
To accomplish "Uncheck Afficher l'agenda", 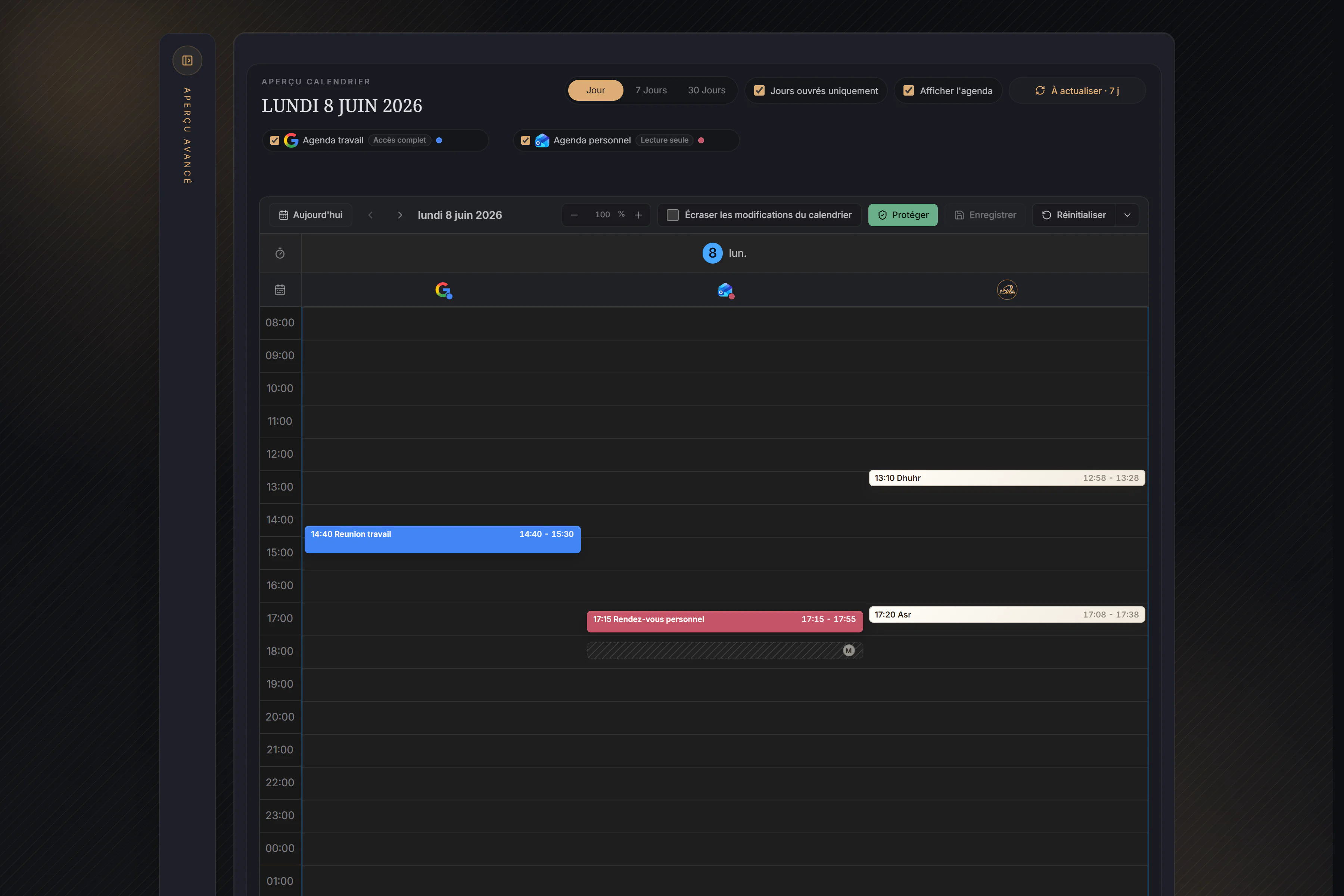I will point(909,90).
